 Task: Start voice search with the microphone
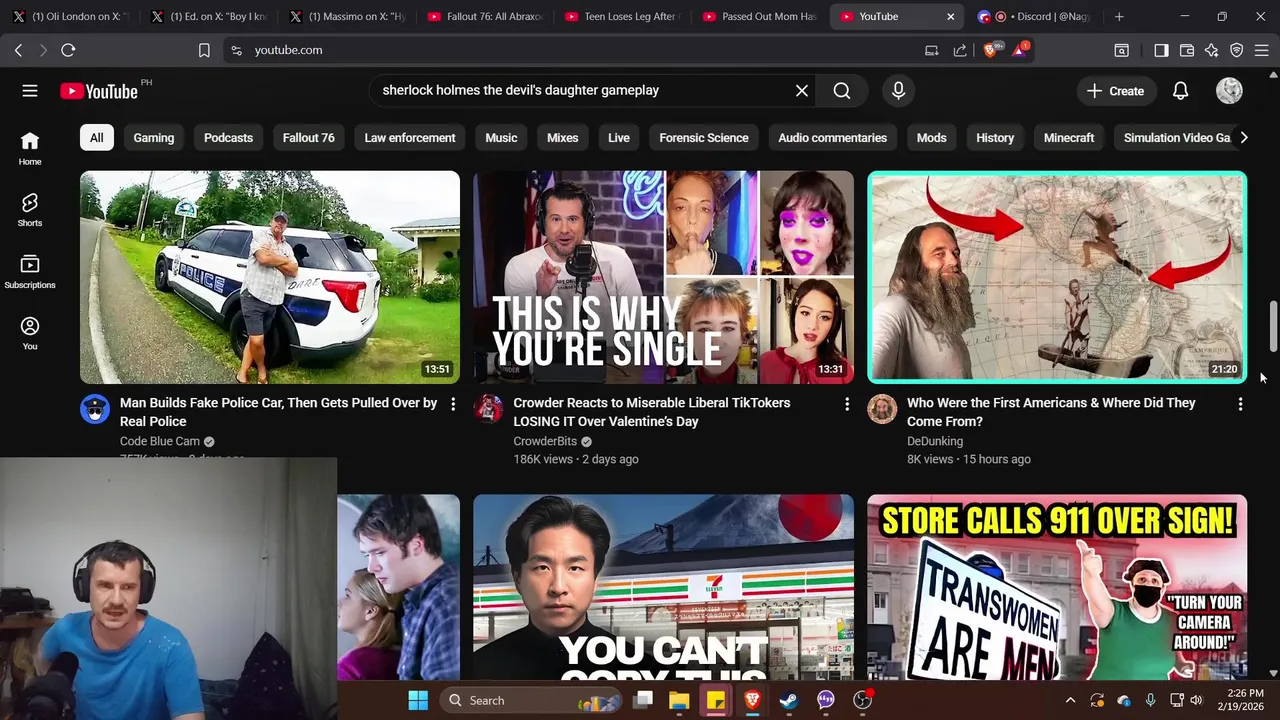tap(898, 91)
